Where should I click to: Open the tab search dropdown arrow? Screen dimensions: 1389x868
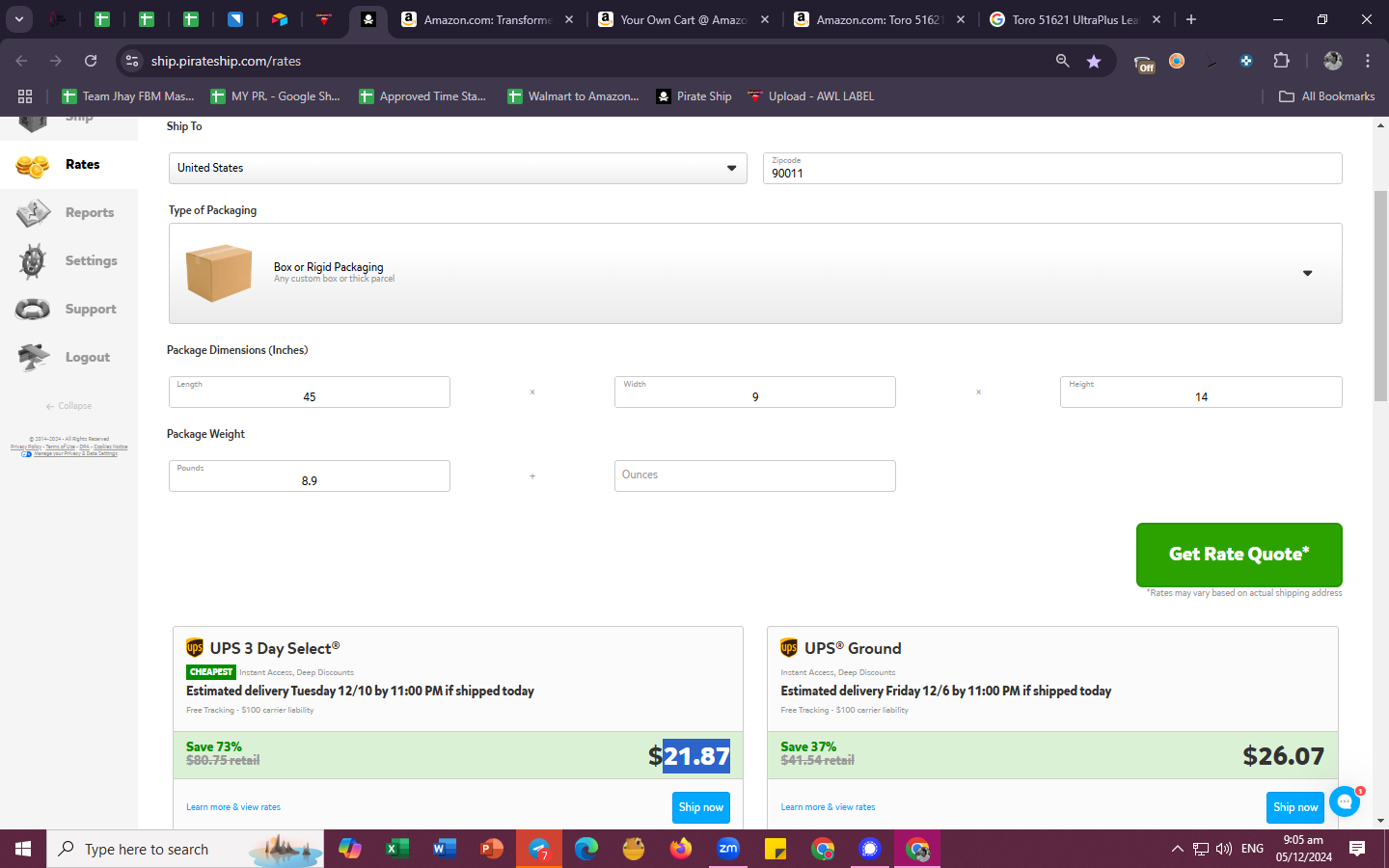pos(19,19)
